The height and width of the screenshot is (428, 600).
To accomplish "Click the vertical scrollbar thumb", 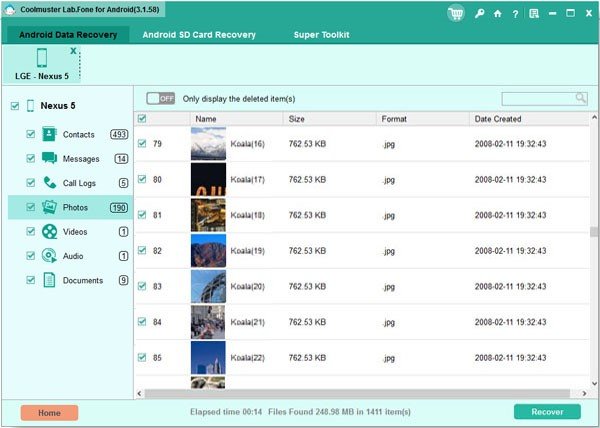I will 594,232.
